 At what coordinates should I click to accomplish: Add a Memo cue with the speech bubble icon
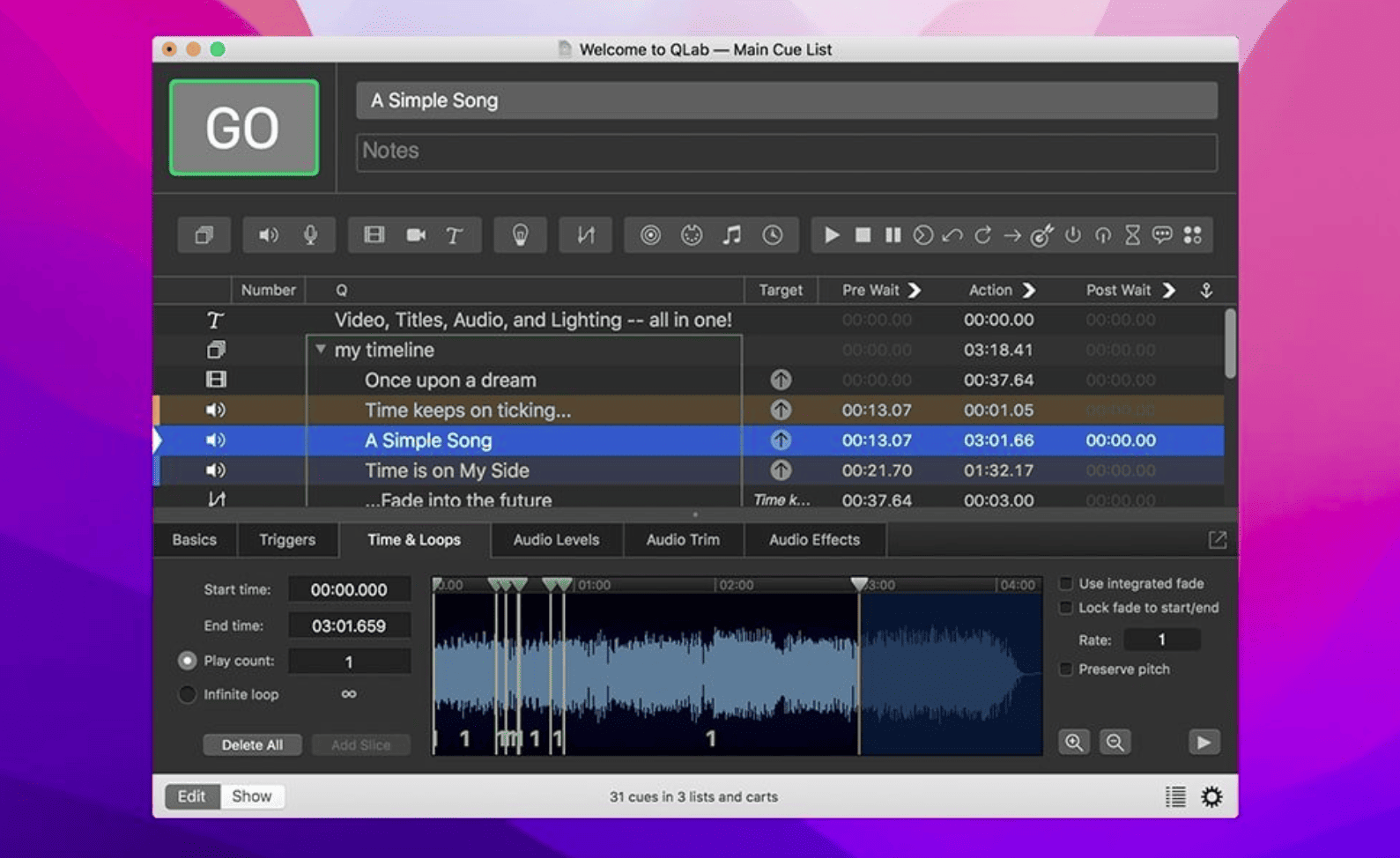click(1163, 235)
